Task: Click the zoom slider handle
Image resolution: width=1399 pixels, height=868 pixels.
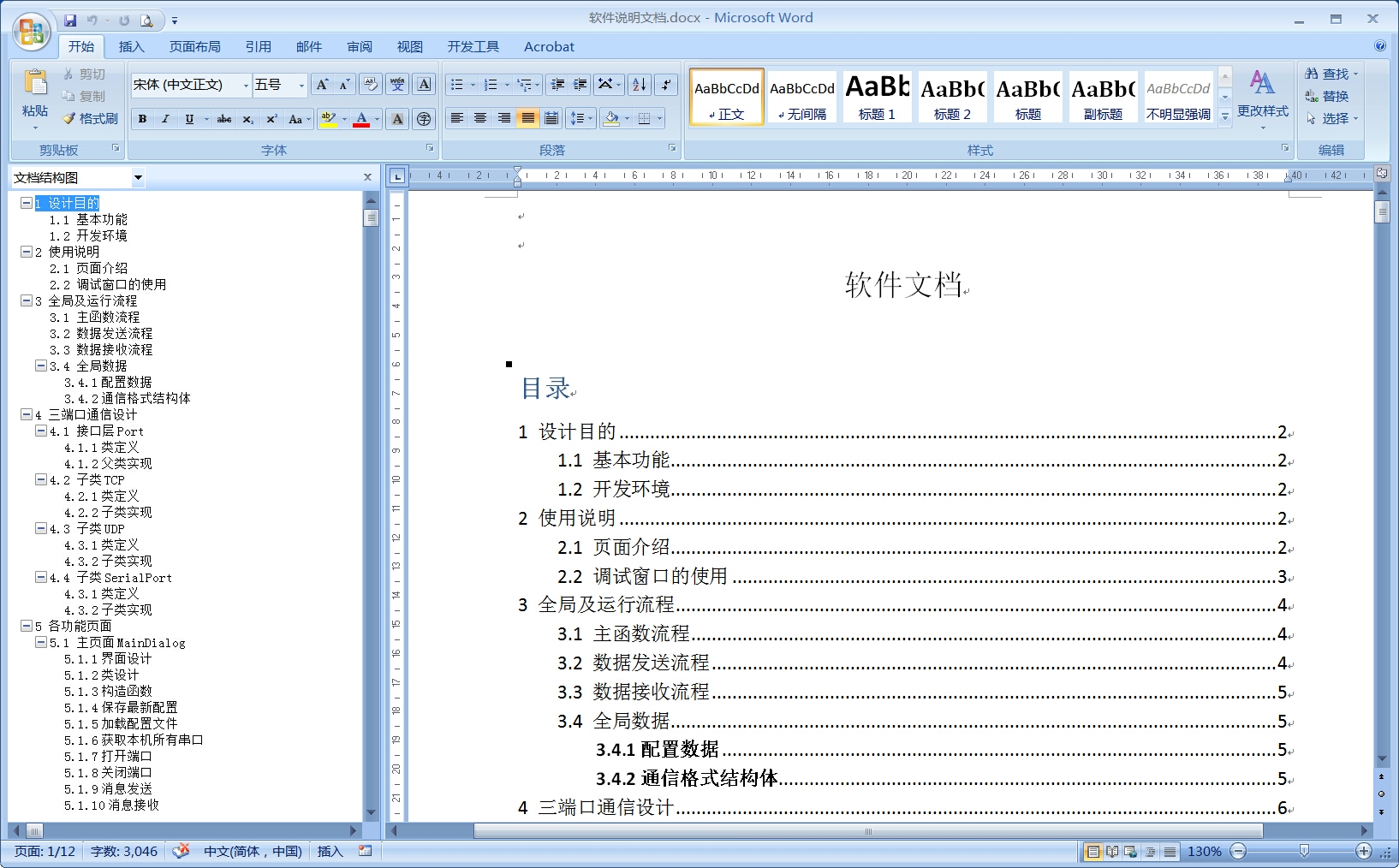Action: point(1304,851)
